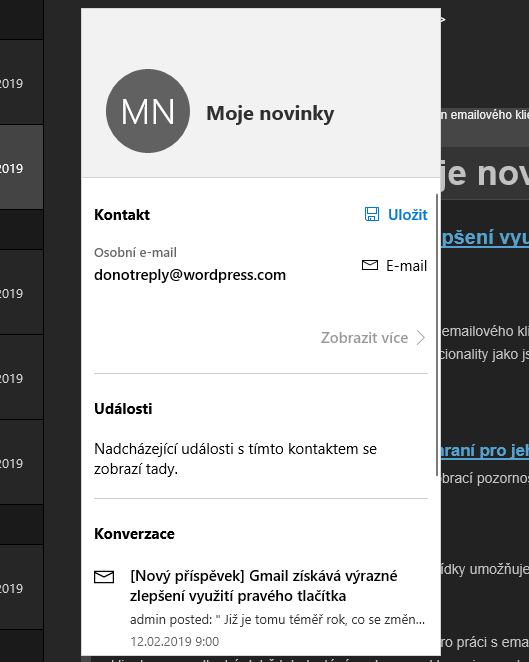Open the 'hraní pro jeh' article link
The width and height of the screenshot is (529, 662).
[485, 450]
